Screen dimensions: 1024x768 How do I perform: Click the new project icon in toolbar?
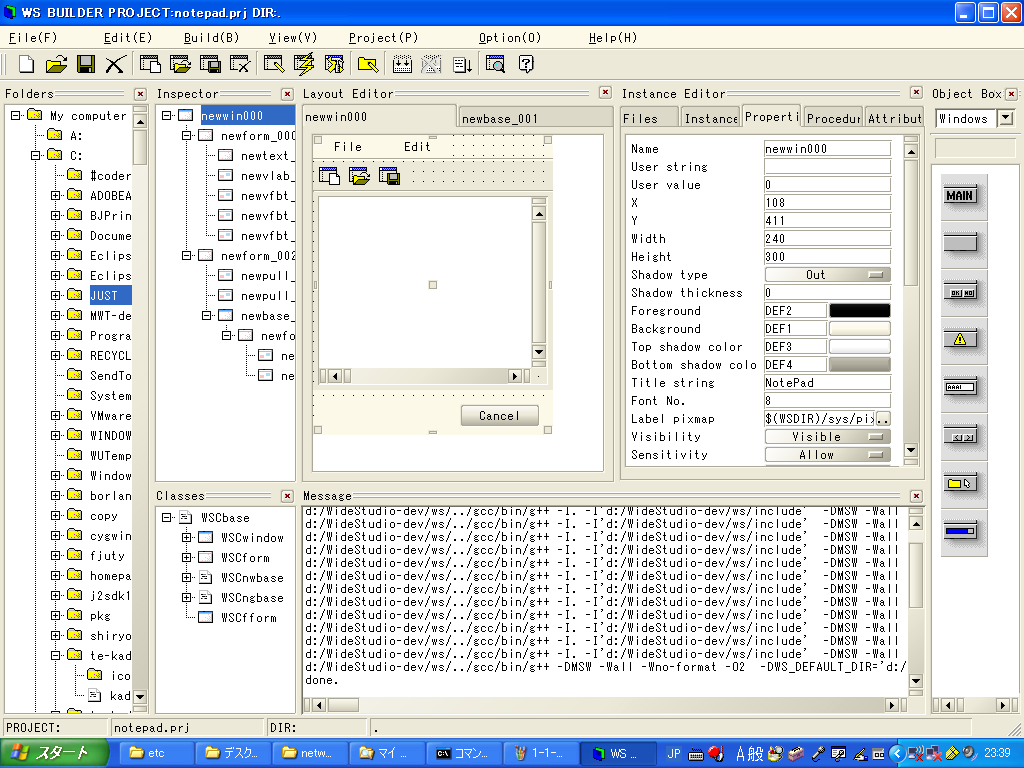click(27, 65)
